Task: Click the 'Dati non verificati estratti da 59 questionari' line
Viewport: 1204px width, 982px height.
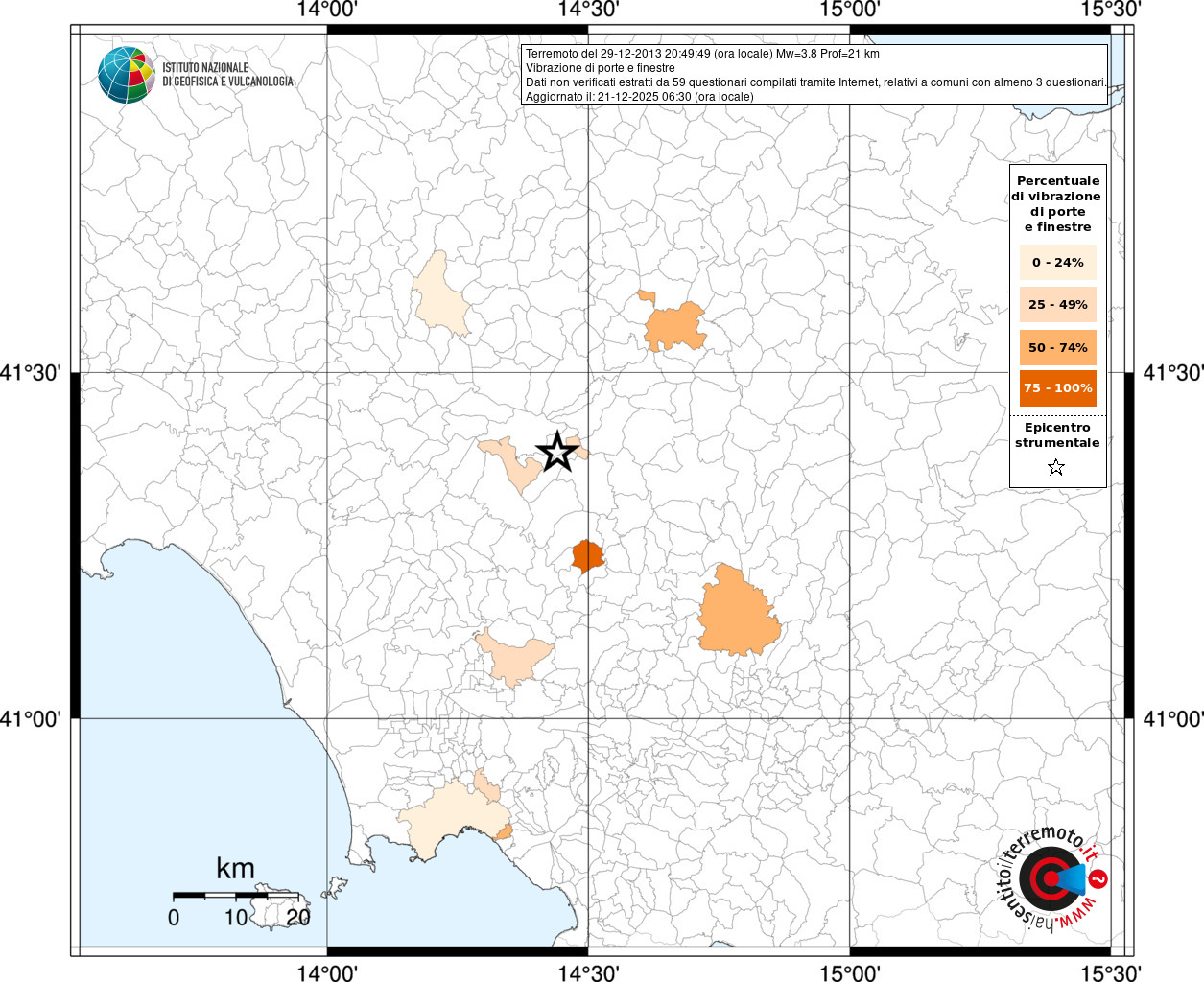Action: pyautogui.click(x=815, y=82)
